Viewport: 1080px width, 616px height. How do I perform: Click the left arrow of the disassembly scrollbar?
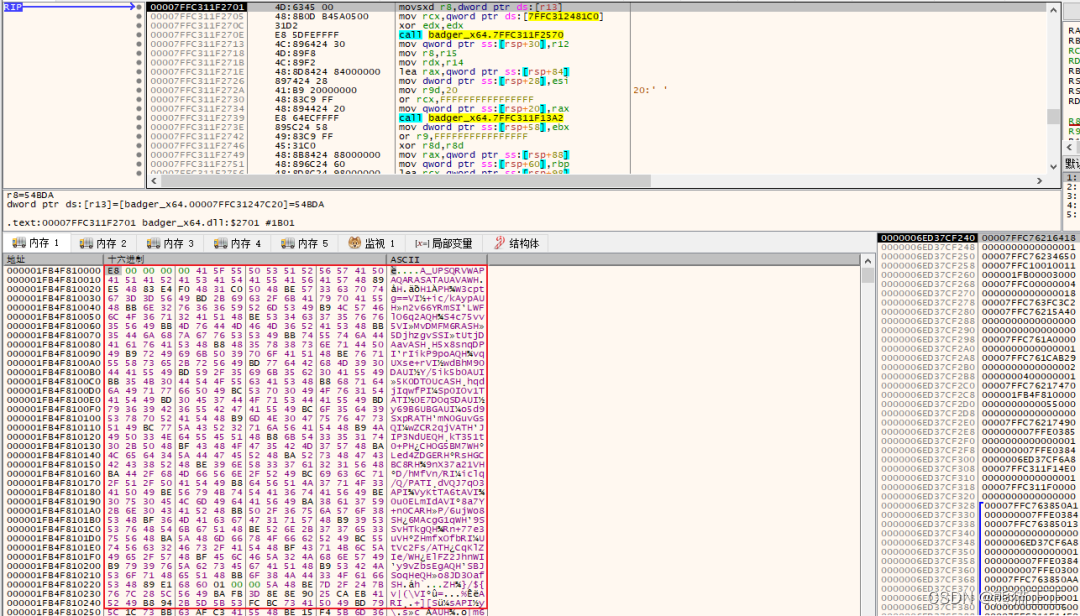click(152, 182)
